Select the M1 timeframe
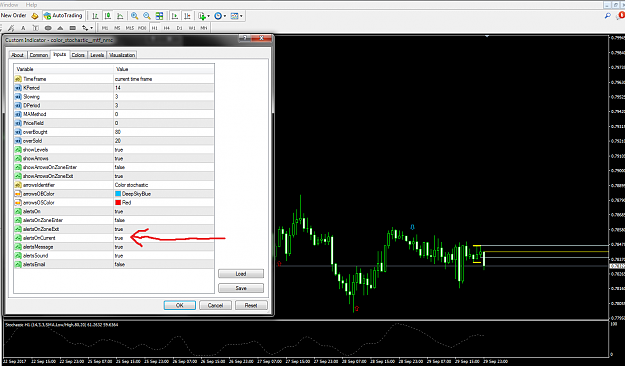This screenshot has height=366, width=625. [105, 28]
